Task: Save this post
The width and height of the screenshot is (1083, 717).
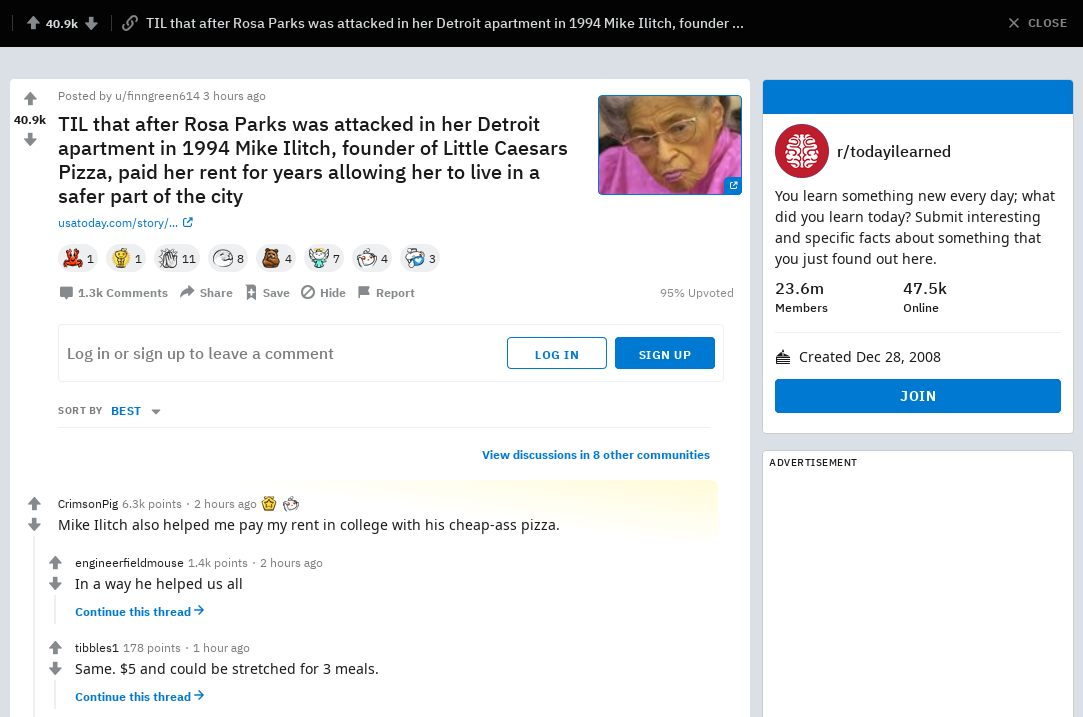Action: (x=267, y=293)
